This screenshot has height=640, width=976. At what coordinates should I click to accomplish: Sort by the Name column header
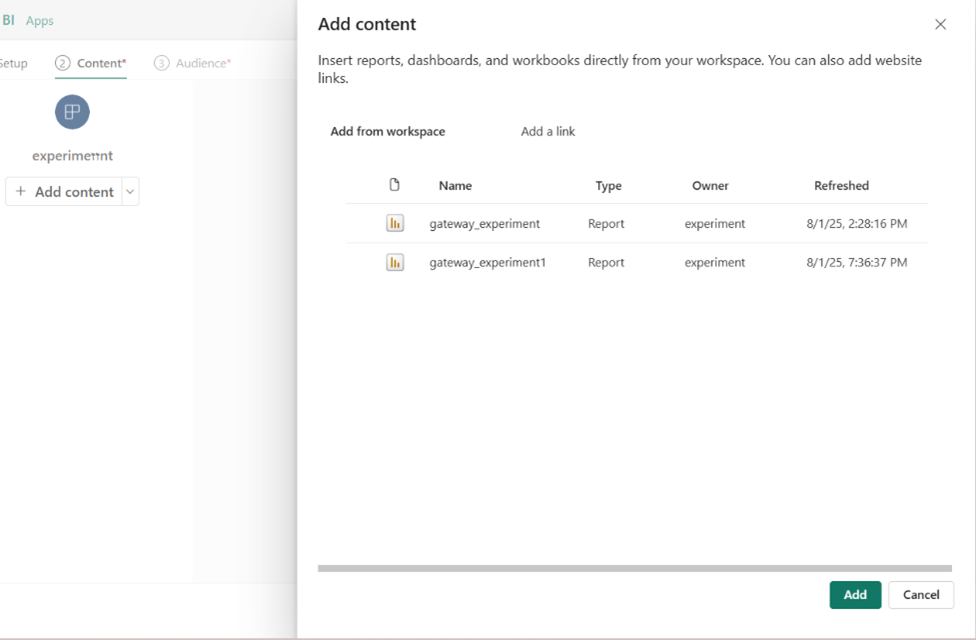click(455, 186)
